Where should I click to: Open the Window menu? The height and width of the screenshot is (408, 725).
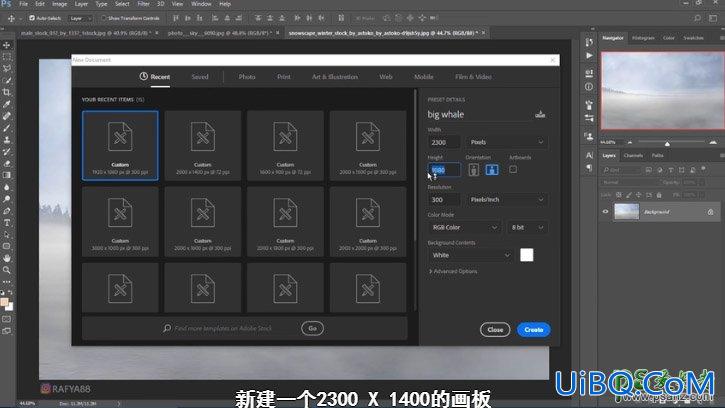201,4
